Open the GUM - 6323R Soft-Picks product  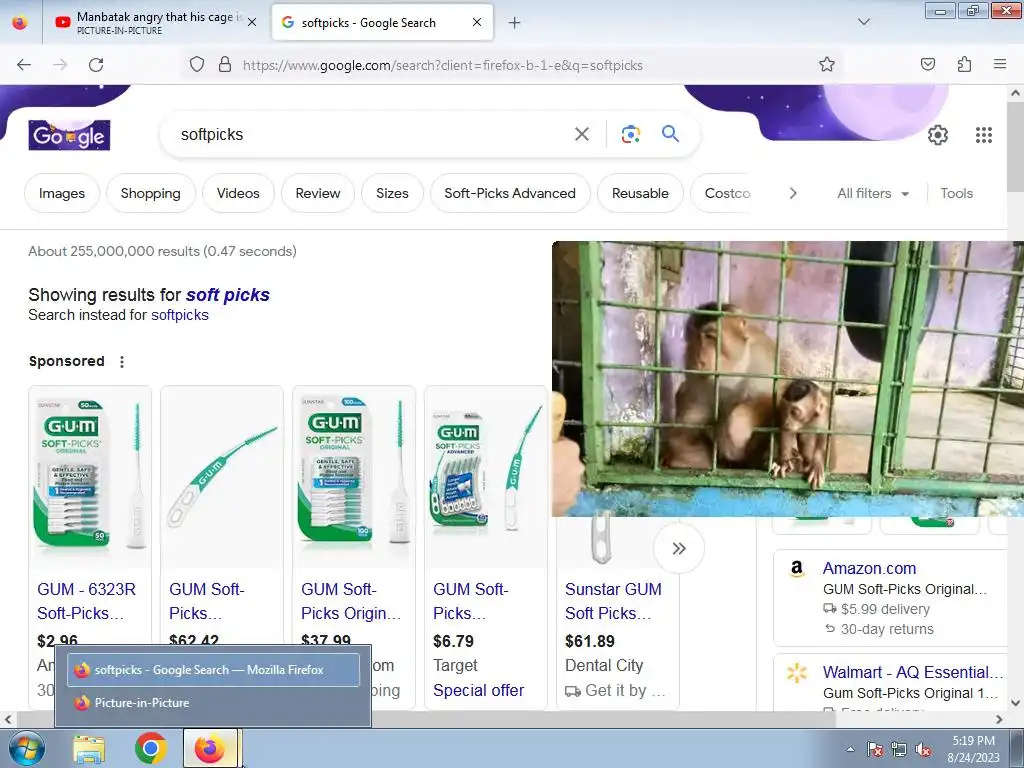point(86,601)
